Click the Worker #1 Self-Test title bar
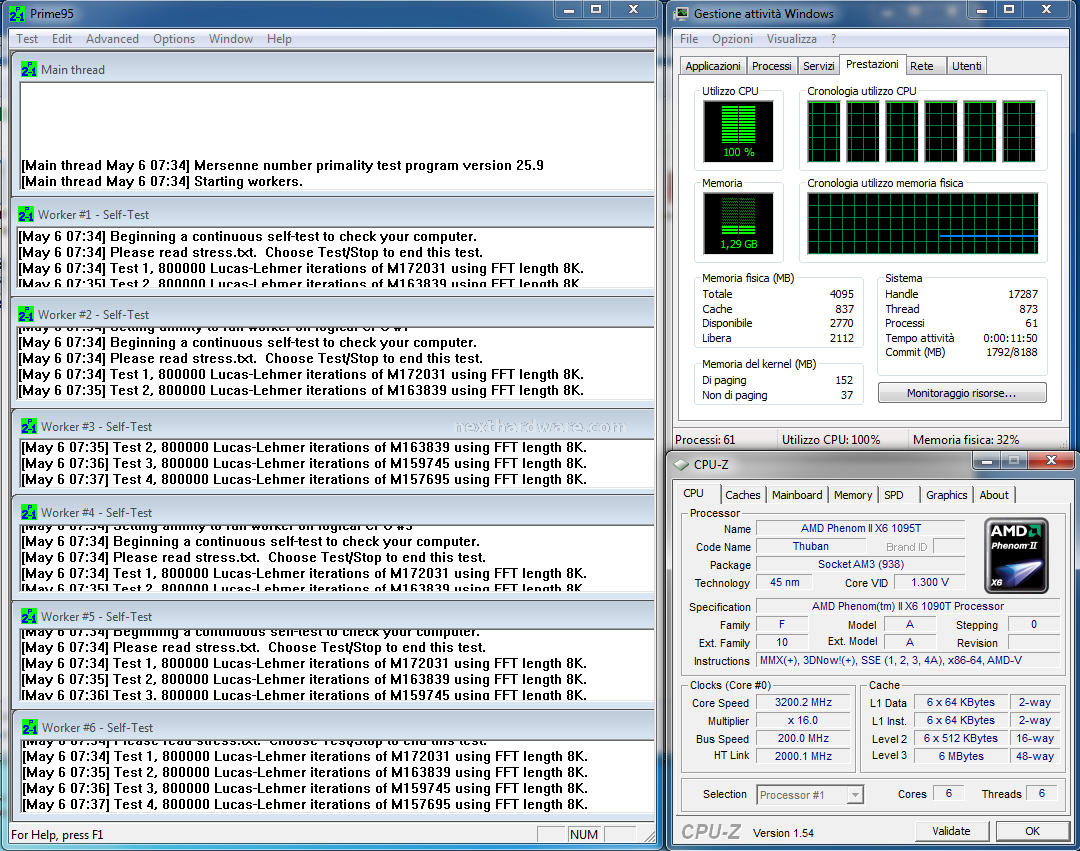The height and width of the screenshot is (851, 1080). click(333, 215)
